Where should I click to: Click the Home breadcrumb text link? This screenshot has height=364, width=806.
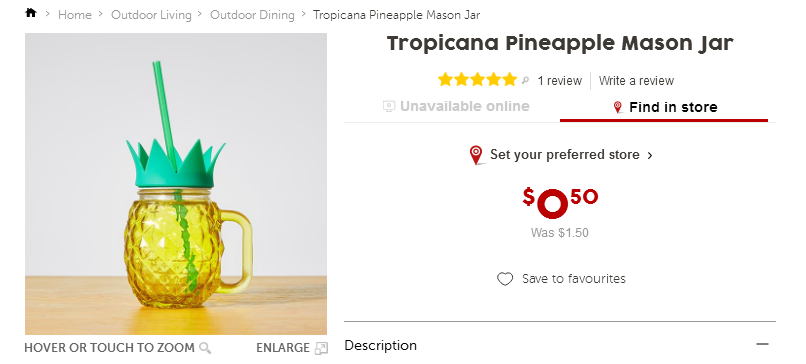pos(75,15)
